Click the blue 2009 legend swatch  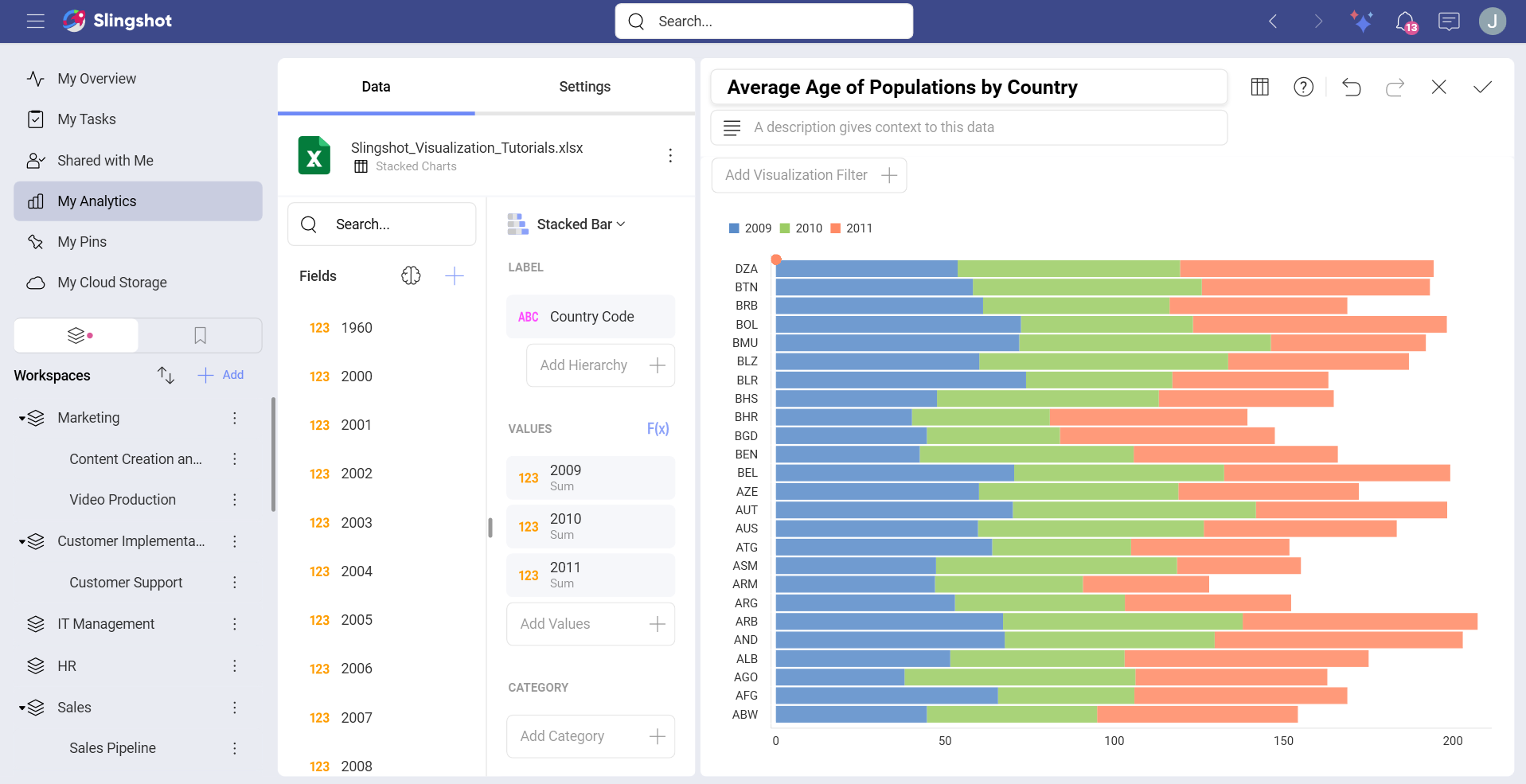pyautogui.click(x=734, y=228)
